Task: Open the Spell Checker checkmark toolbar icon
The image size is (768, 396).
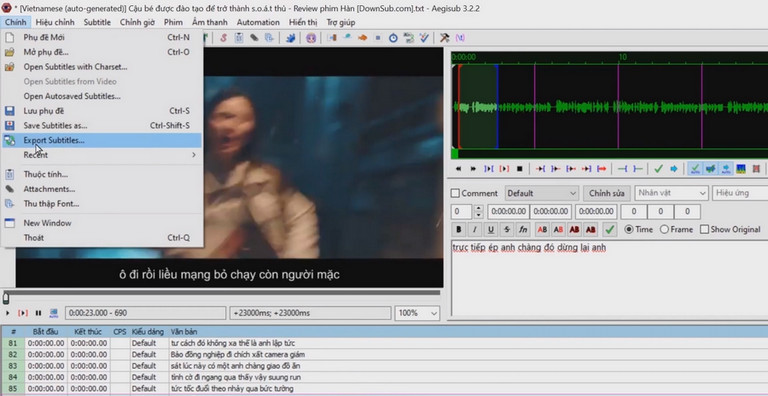Action: (424, 38)
